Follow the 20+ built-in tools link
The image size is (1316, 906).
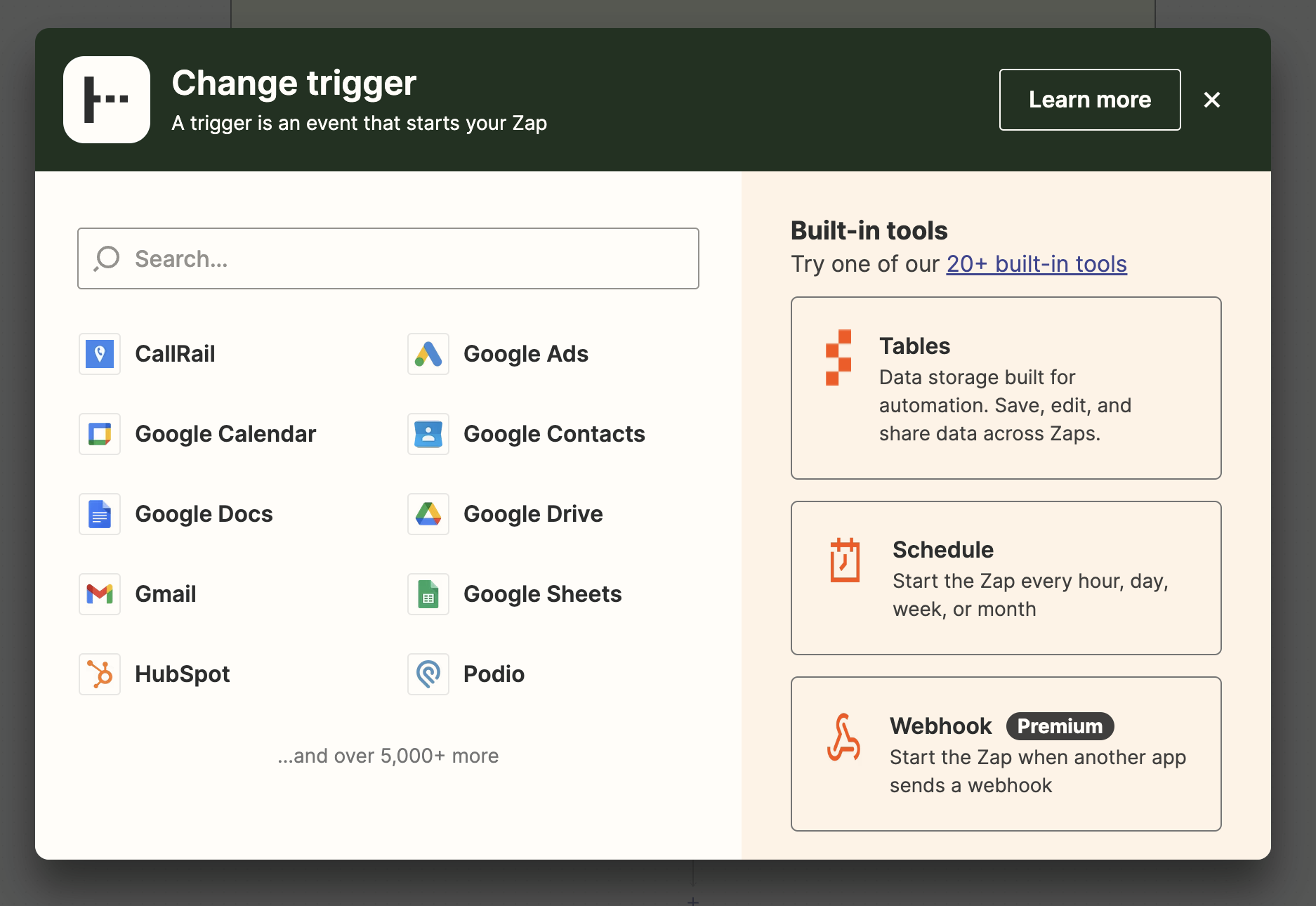point(1037,264)
